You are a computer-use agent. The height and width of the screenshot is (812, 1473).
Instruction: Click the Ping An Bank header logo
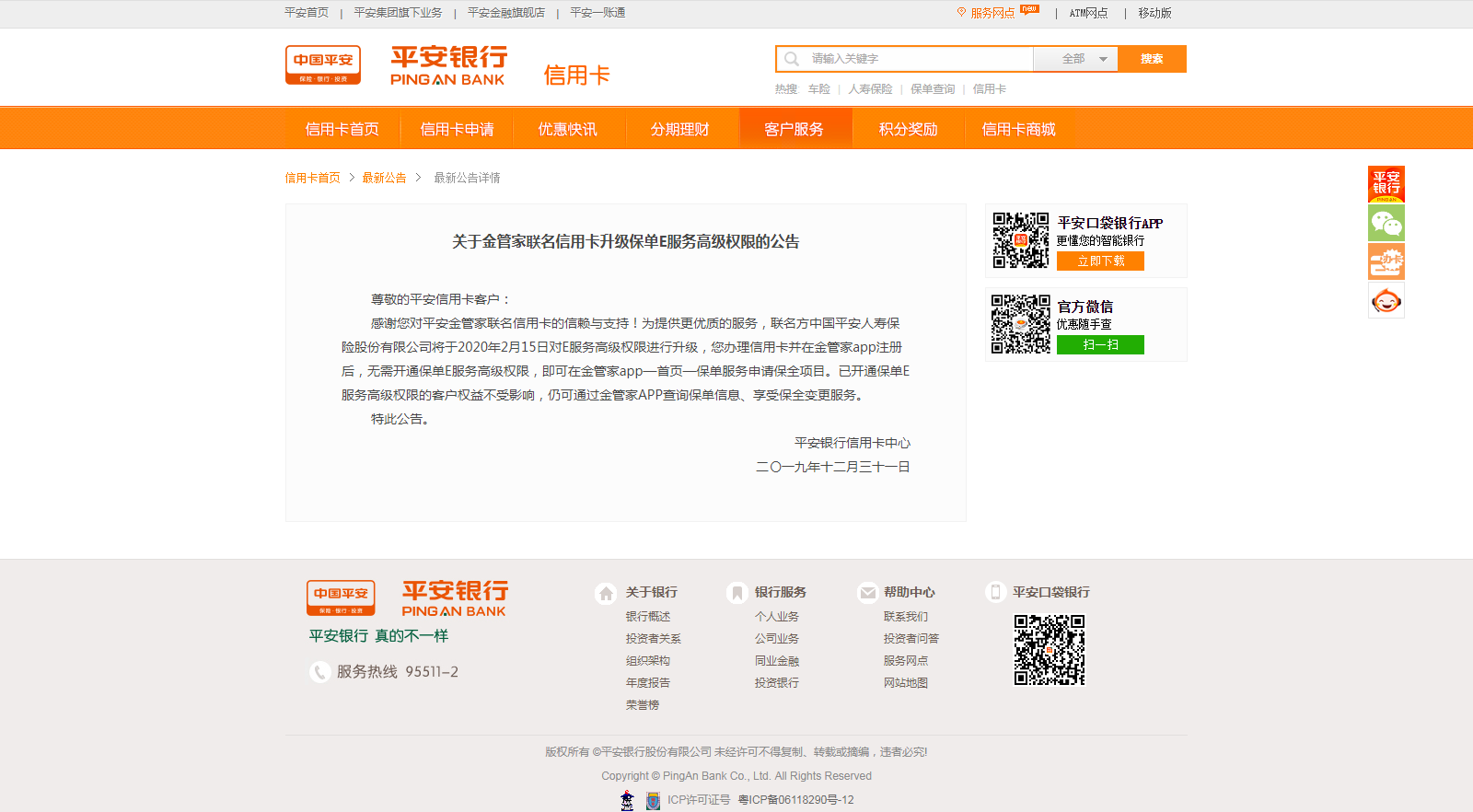(x=448, y=66)
